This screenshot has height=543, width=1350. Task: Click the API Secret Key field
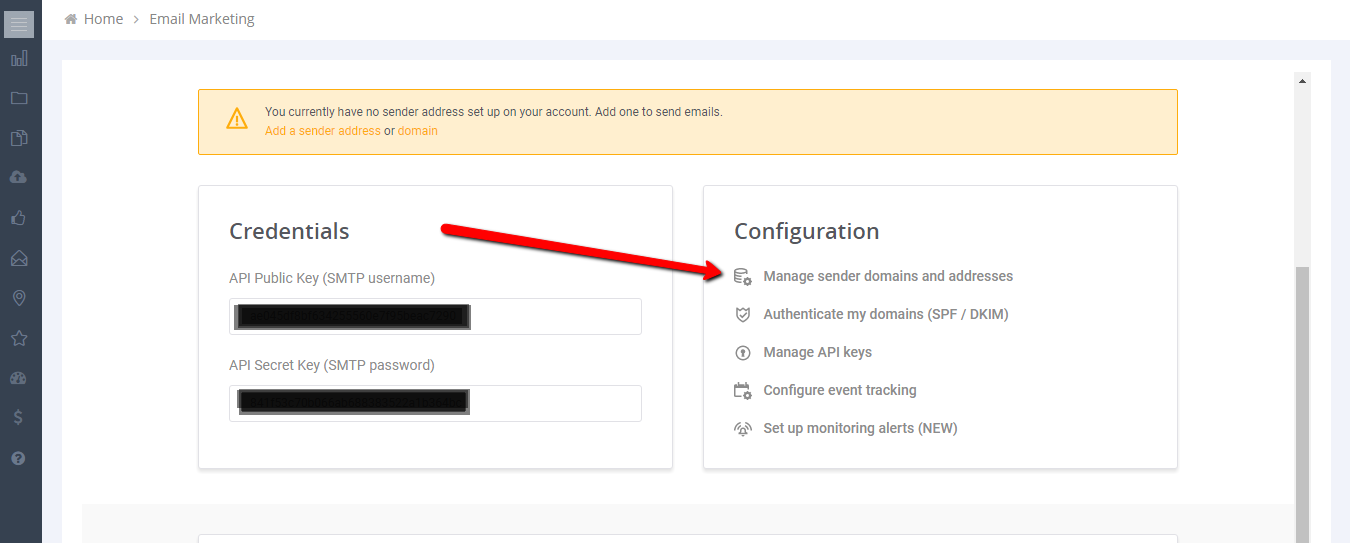[435, 403]
